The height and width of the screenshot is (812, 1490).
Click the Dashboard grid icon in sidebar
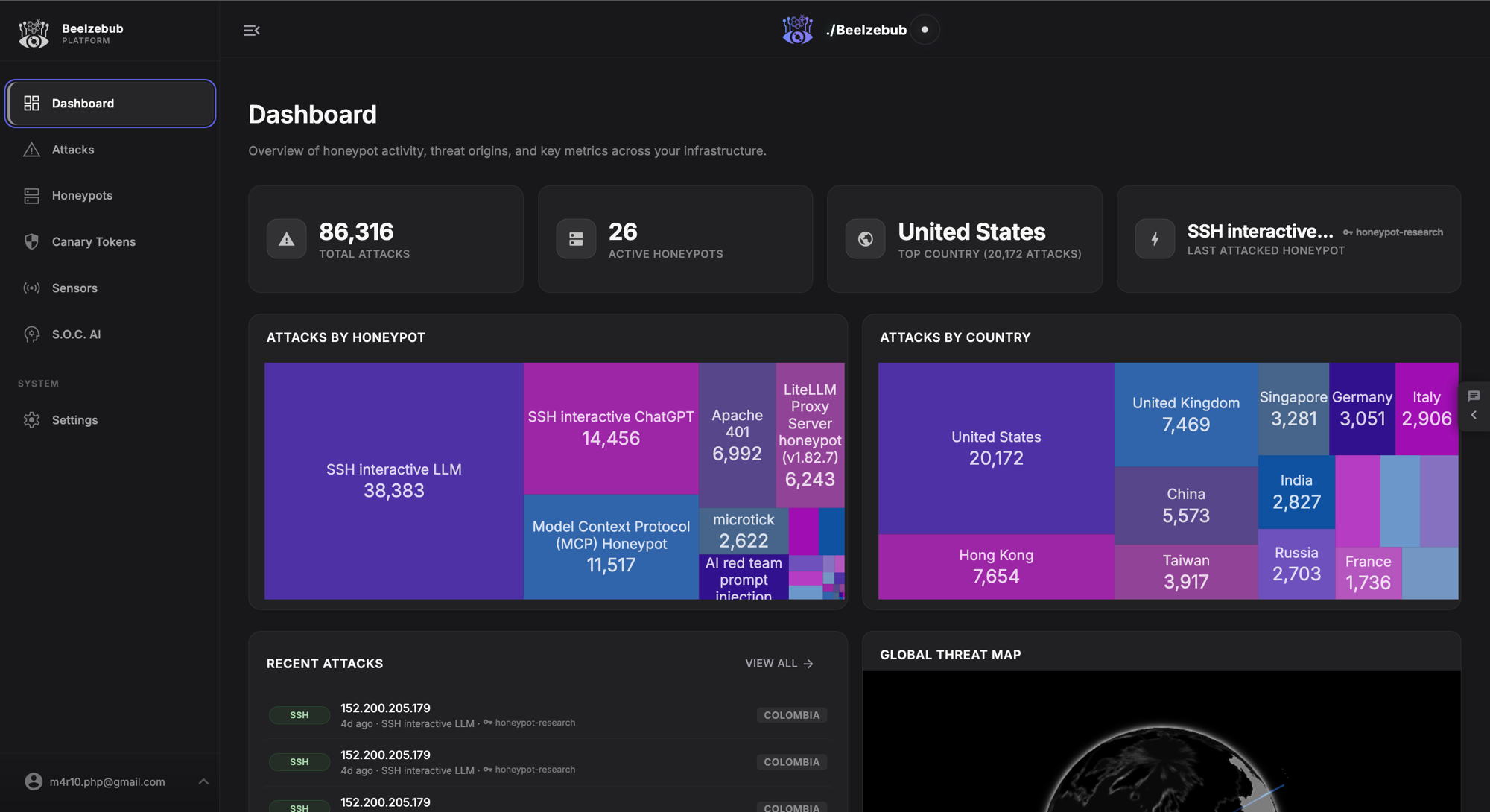31,104
